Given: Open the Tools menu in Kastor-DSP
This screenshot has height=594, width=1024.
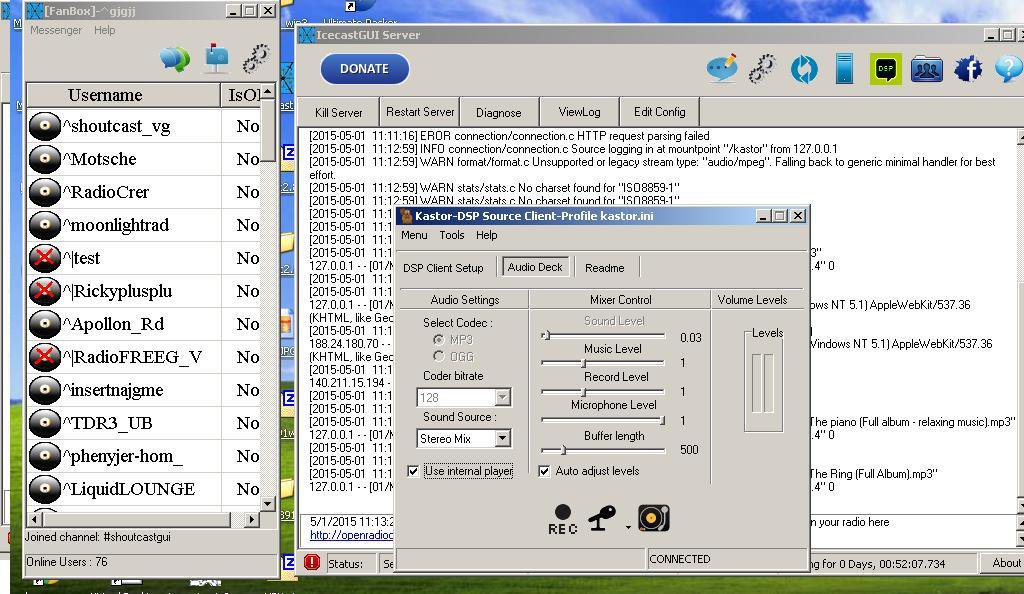Looking at the screenshot, I should (451, 235).
